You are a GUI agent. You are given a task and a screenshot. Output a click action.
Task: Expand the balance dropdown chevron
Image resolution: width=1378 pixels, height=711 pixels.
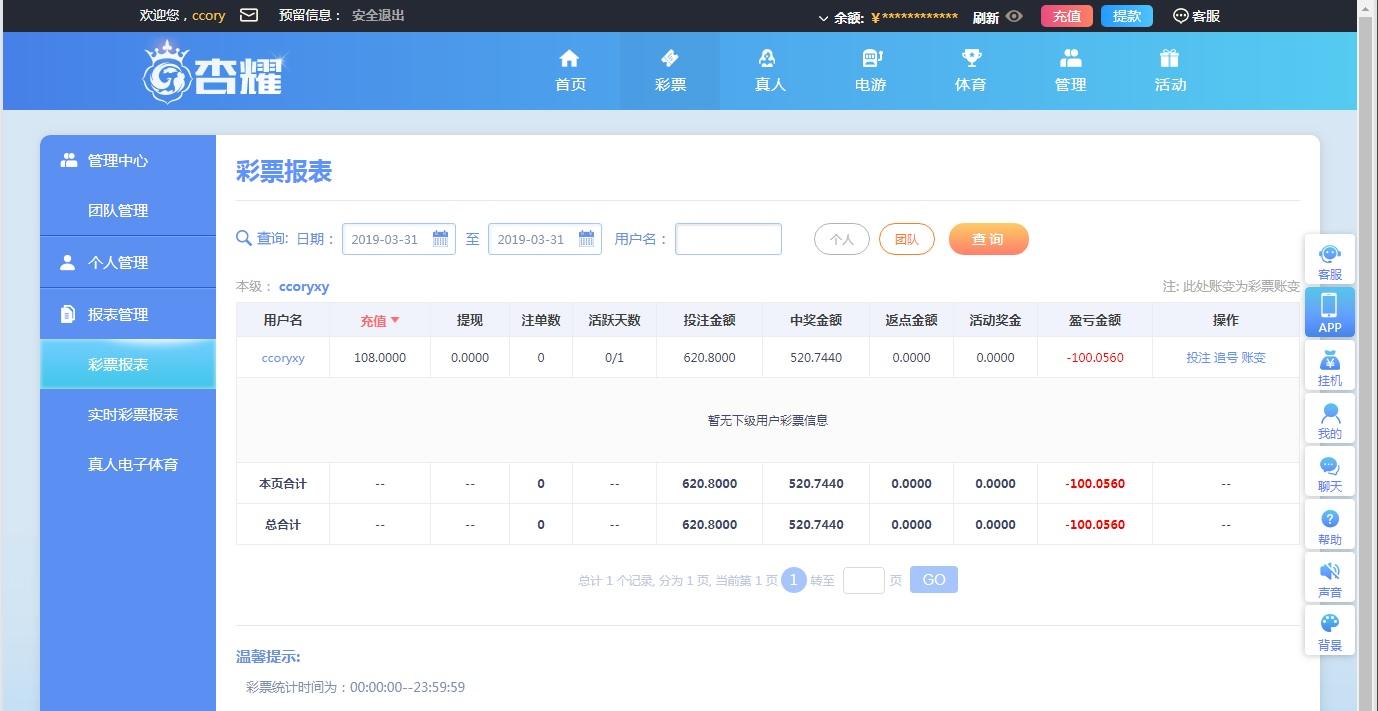[823, 18]
